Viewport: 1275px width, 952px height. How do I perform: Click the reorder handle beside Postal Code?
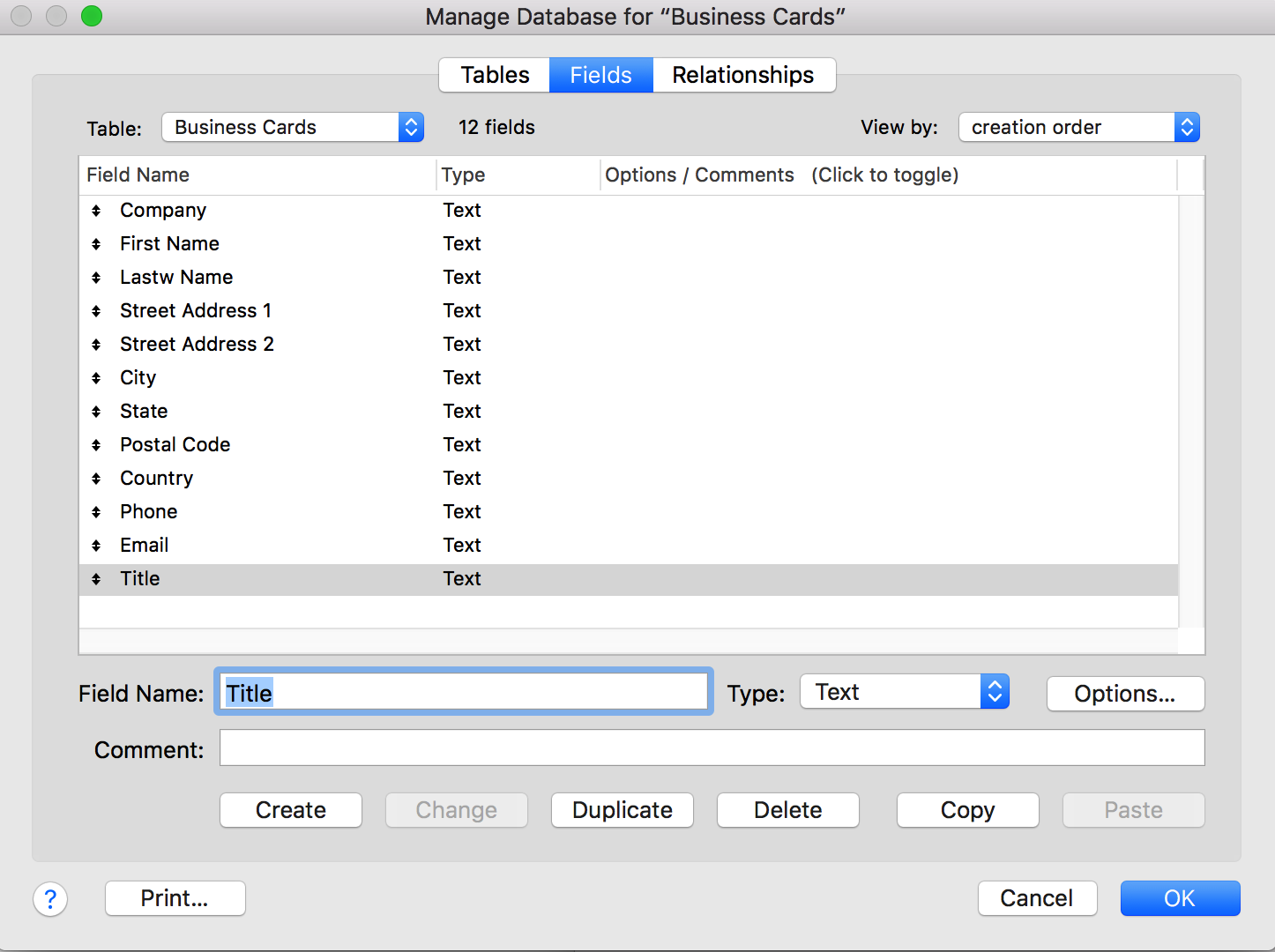click(x=96, y=445)
